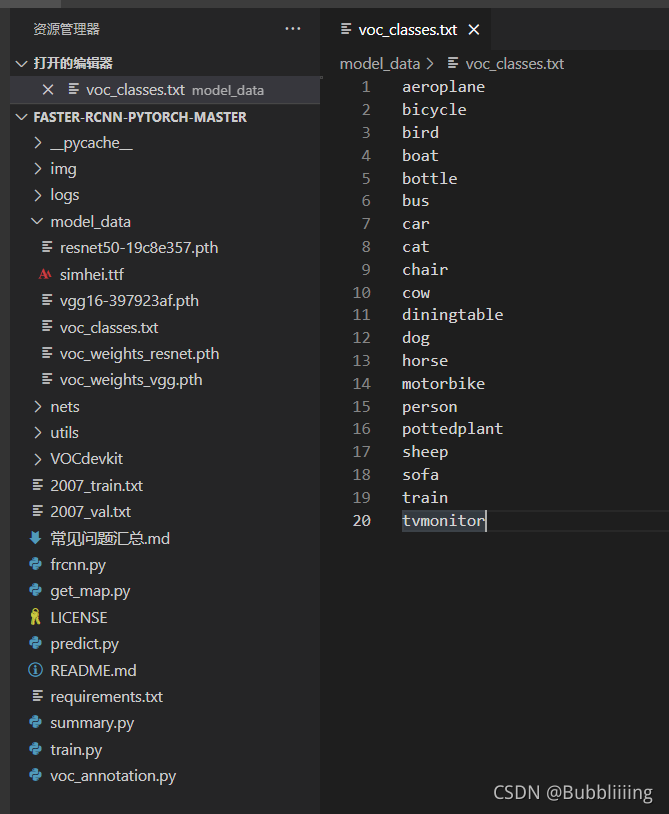Expand the img folder
This screenshot has width=669, height=814.
click(37, 169)
